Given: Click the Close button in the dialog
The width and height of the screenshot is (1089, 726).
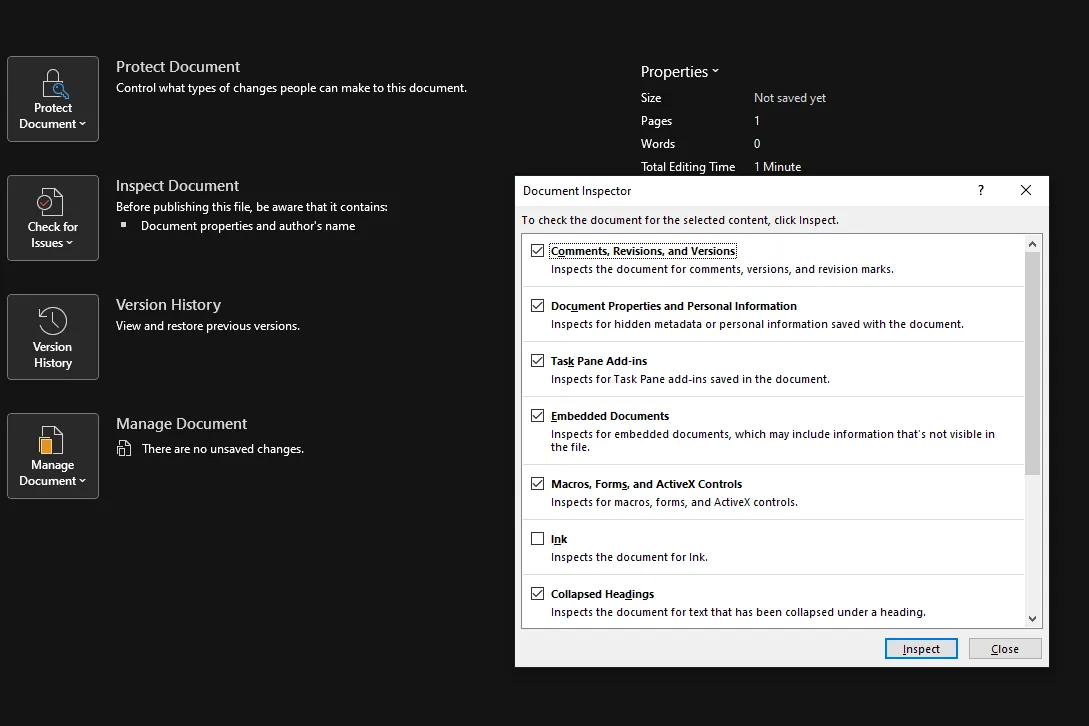Looking at the screenshot, I should pyautogui.click(x=1005, y=649).
